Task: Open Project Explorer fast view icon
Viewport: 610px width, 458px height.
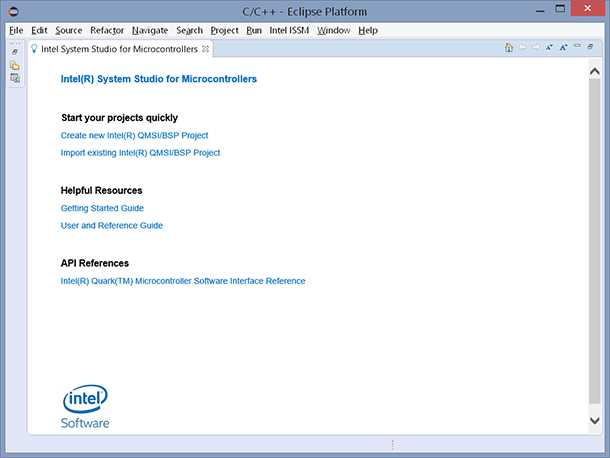Action: pos(15,65)
